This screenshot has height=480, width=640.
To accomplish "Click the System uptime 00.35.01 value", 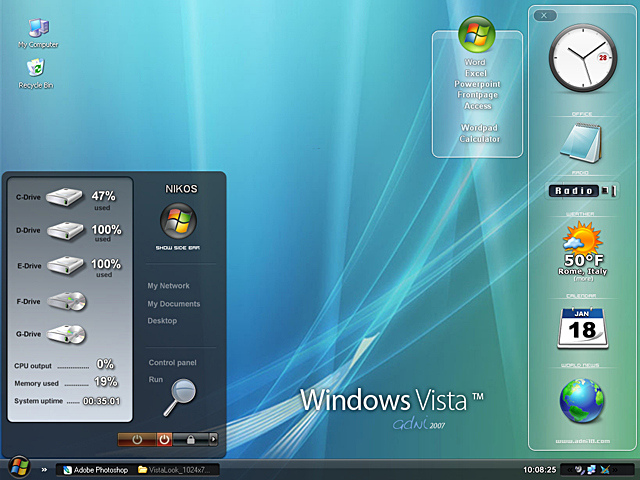I will [101, 401].
